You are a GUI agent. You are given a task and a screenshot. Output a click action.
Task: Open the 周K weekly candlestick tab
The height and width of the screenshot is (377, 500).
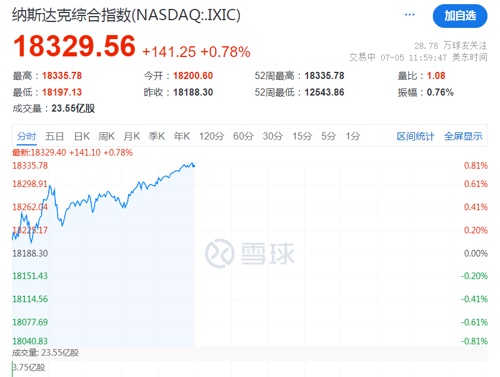pyautogui.click(x=106, y=136)
